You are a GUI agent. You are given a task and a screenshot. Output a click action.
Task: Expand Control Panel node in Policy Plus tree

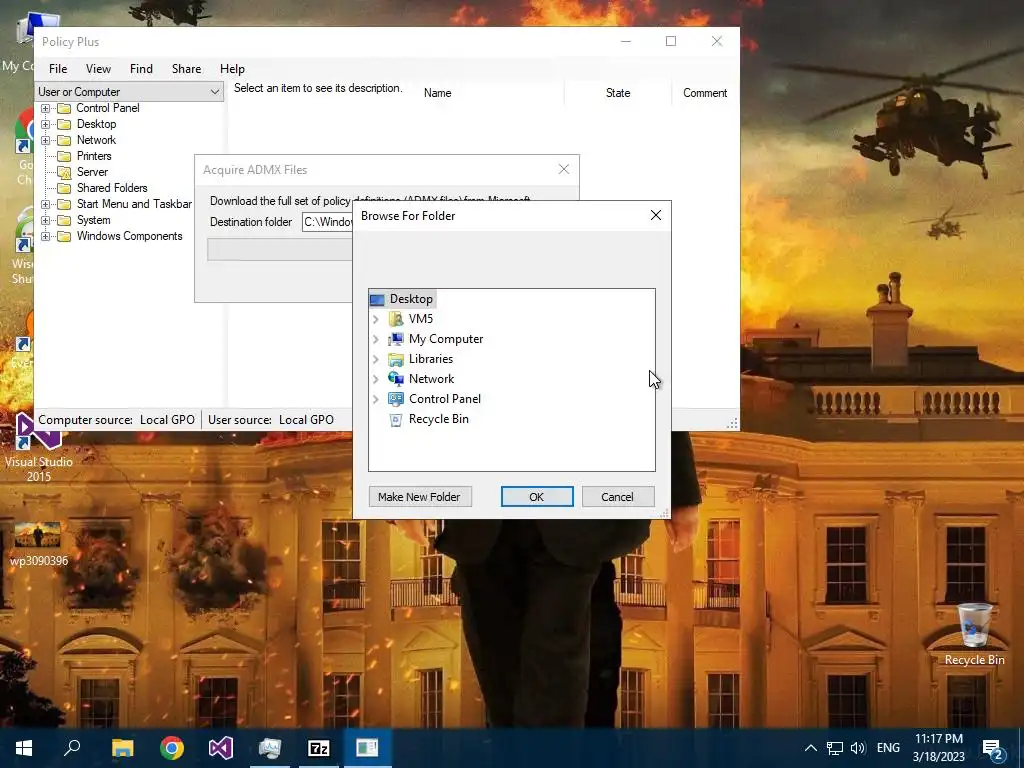(45, 108)
